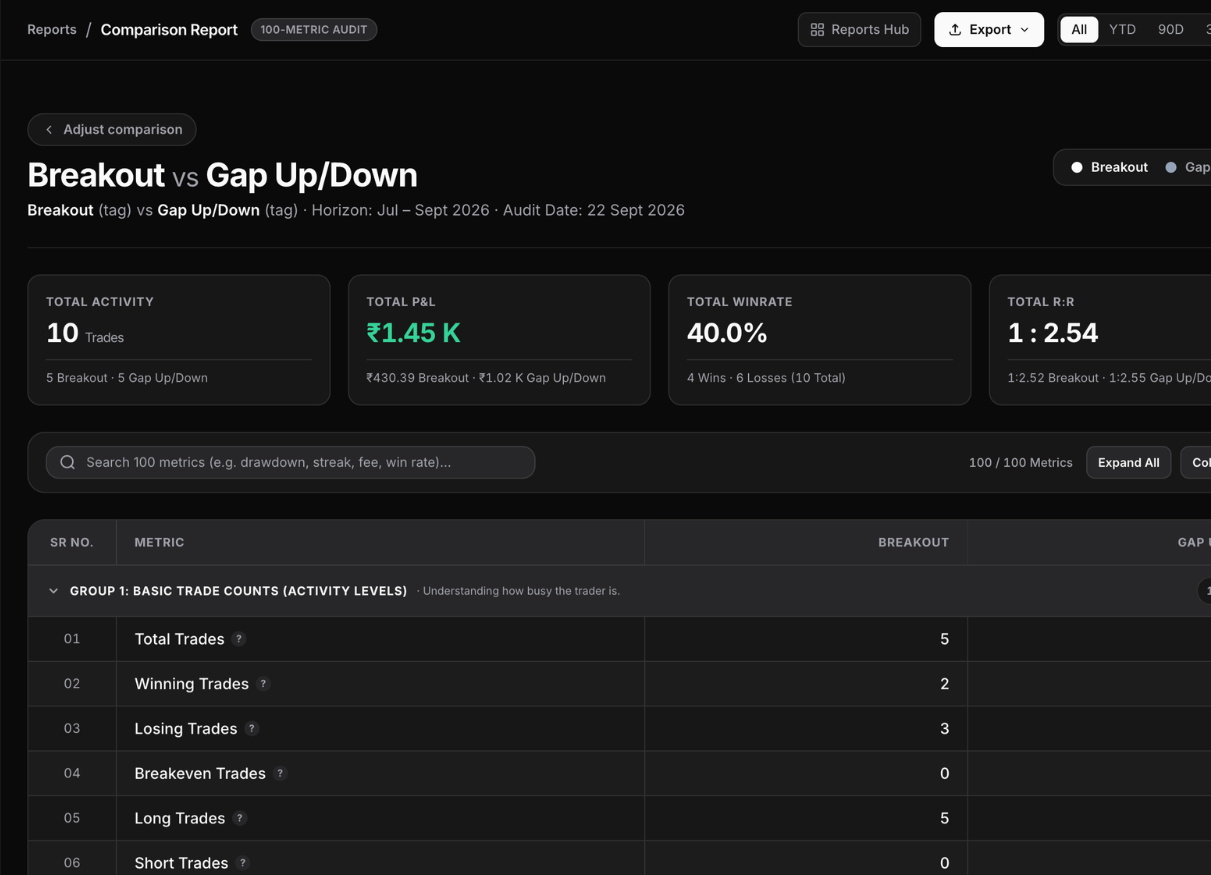Click the Total Activity card
Viewport: 1211px width, 875px height.
pos(179,340)
